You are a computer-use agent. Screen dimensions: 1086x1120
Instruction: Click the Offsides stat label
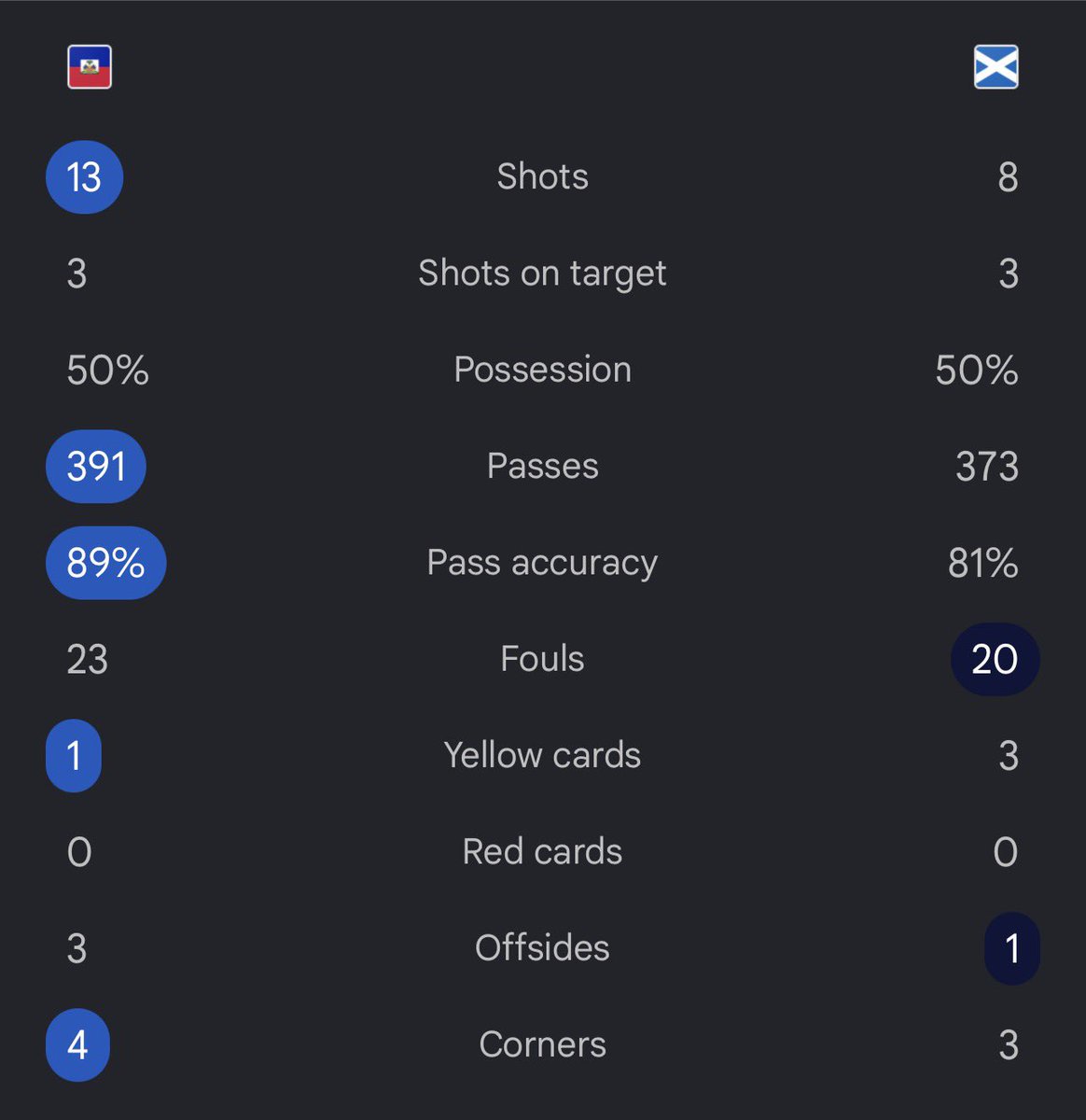pyautogui.click(x=542, y=948)
